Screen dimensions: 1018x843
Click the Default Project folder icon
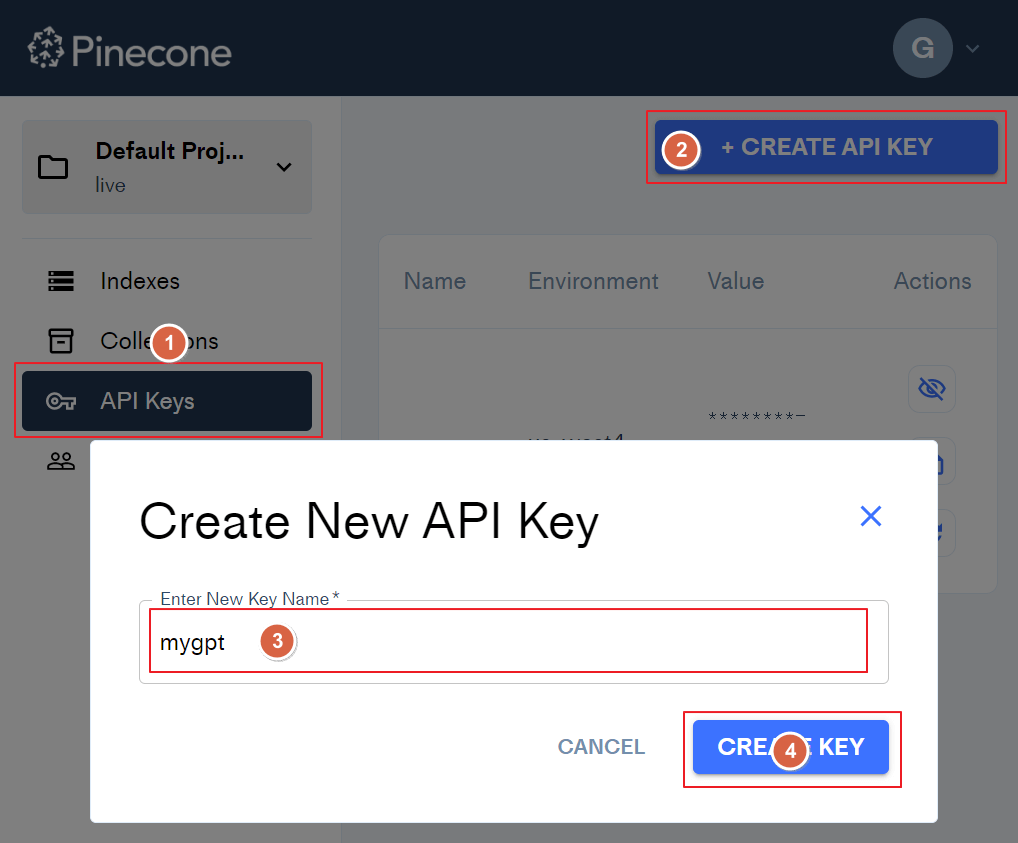click(x=53, y=166)
